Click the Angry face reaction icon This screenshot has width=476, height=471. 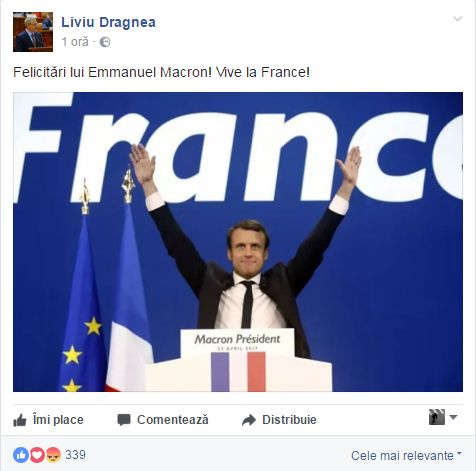coord(53,455)
